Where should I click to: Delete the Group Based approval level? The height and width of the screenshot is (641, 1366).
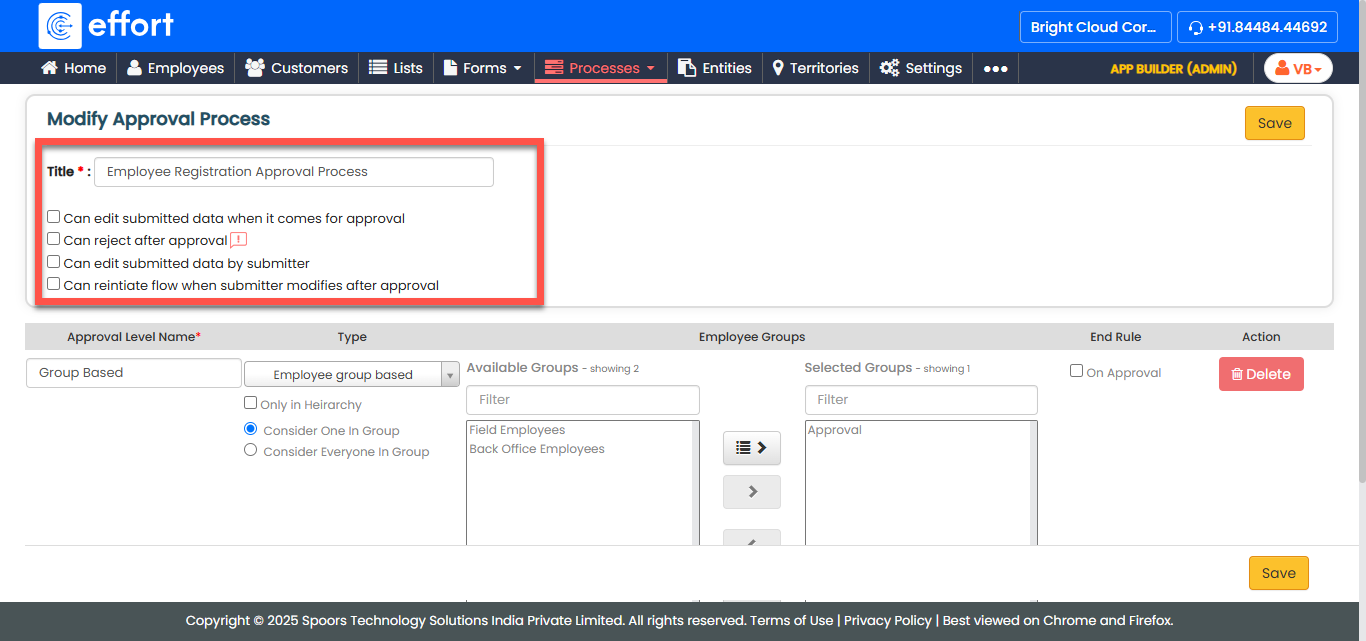coord(1260,374)
